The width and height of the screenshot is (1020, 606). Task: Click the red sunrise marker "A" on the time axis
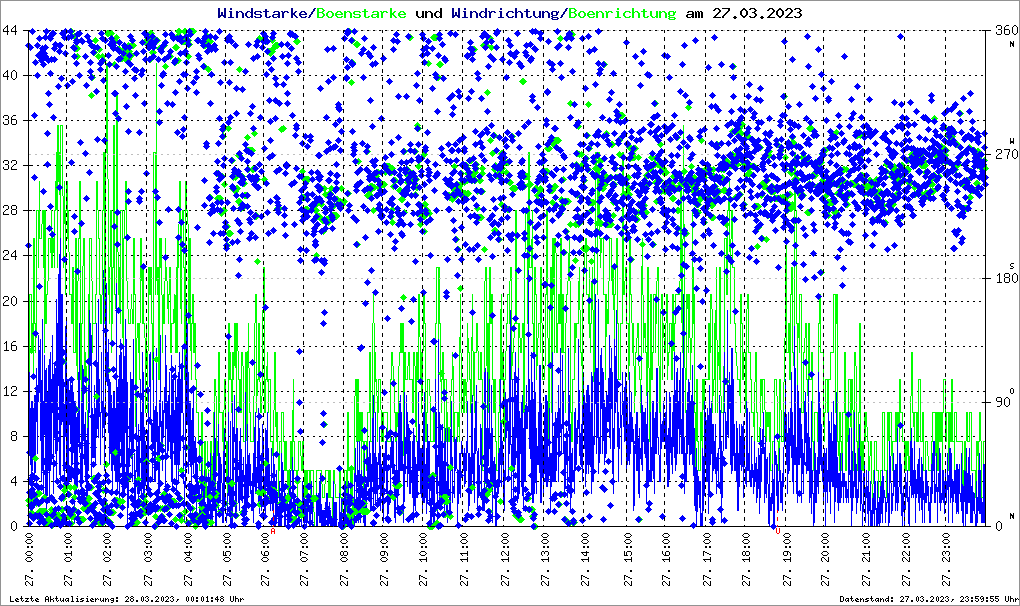tap(272, 532)
